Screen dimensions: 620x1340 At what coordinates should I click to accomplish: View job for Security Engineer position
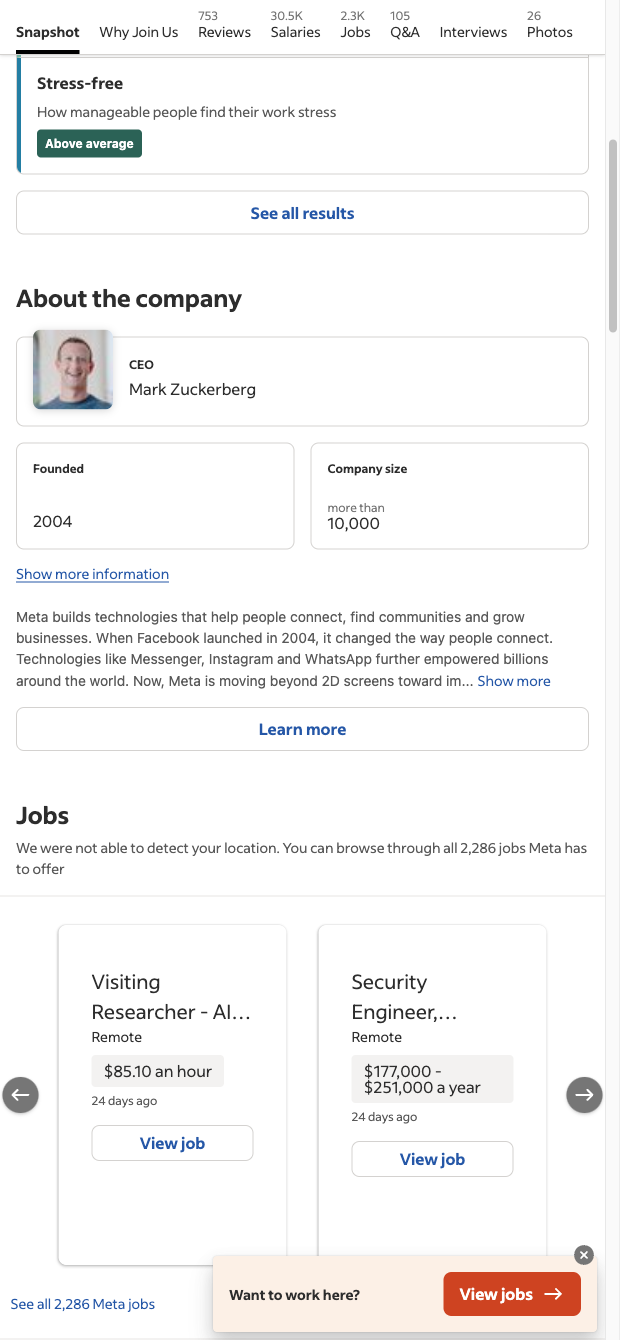432,1159
